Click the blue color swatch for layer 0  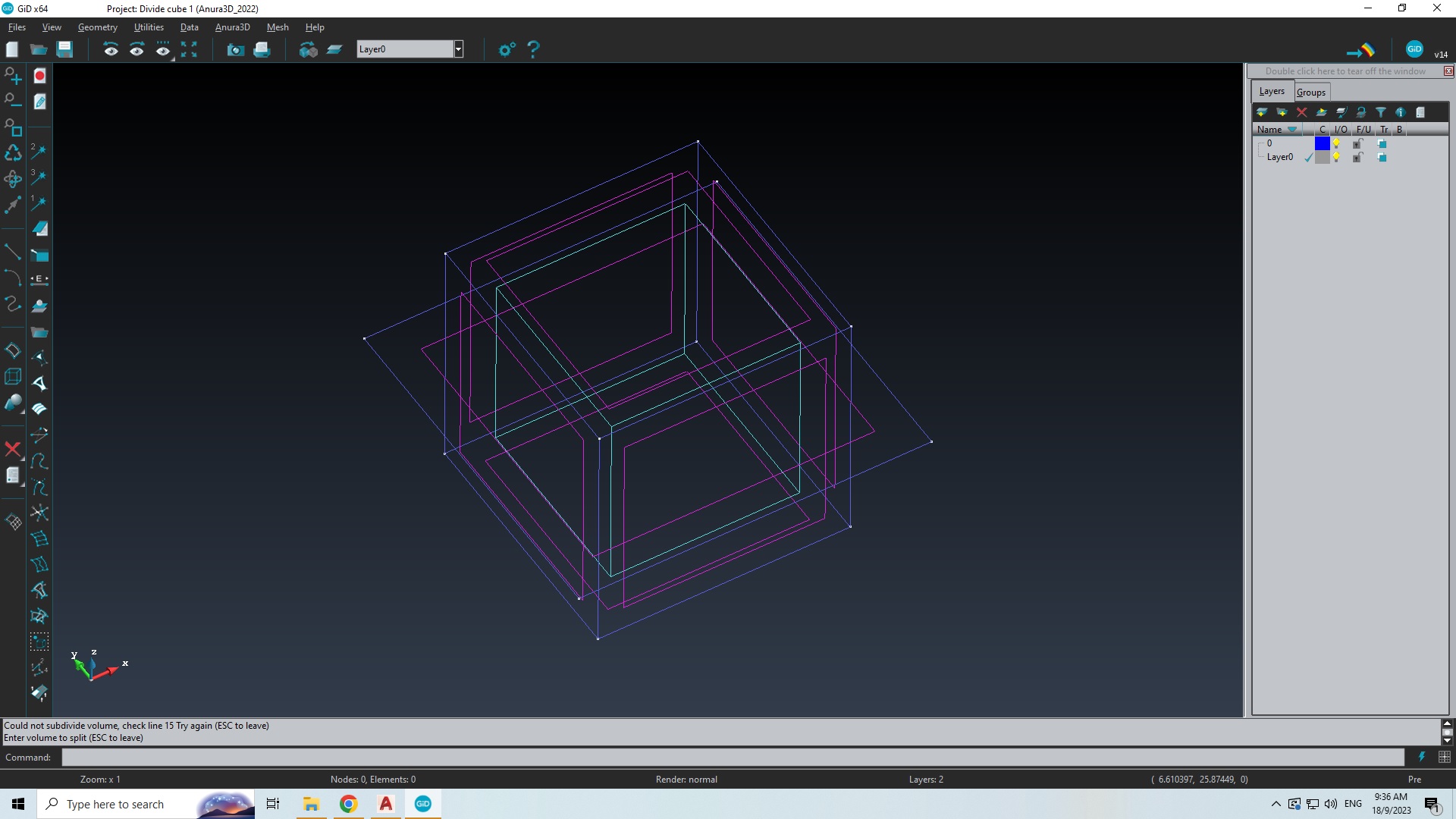coord(1320,143)
